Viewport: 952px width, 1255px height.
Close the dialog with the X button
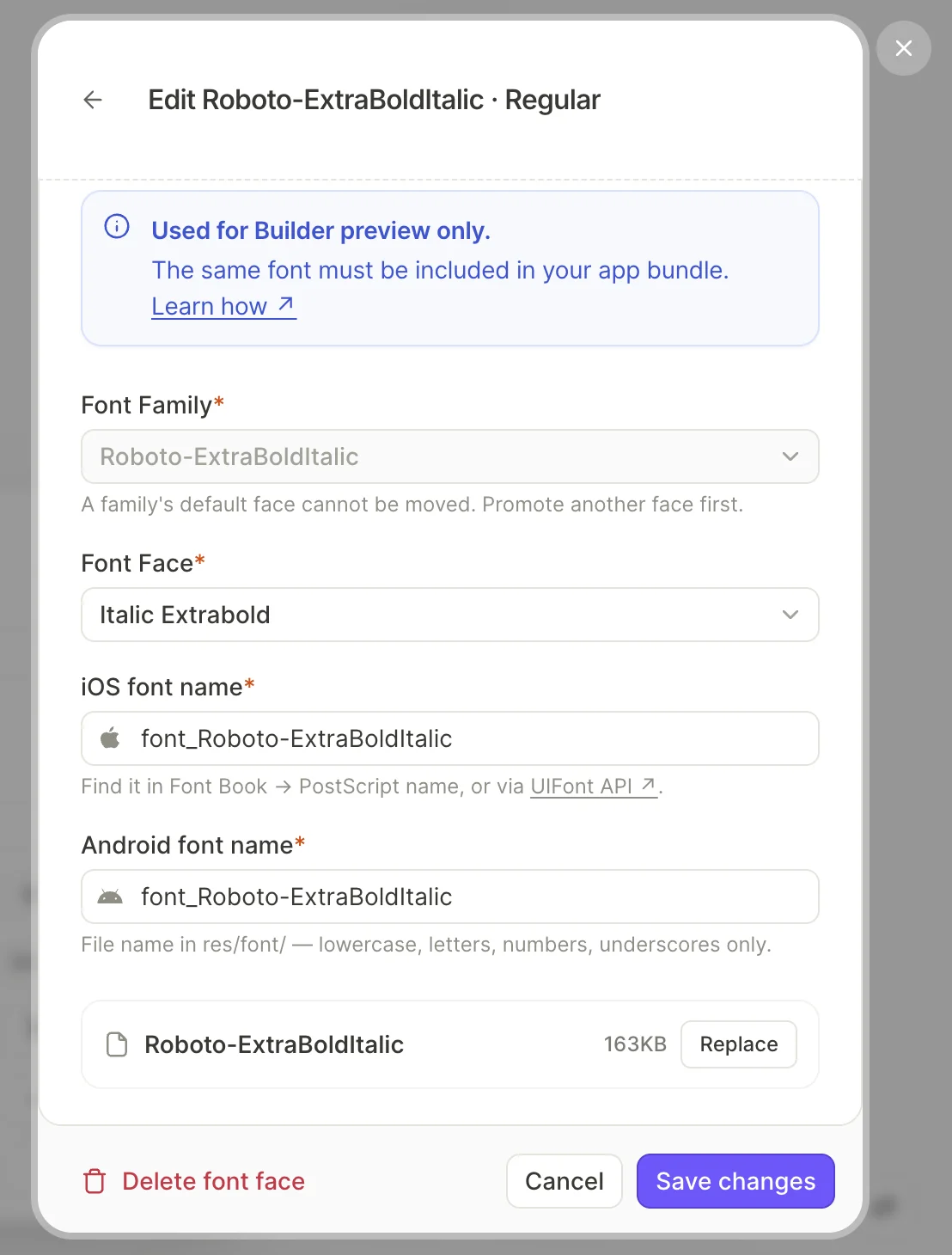[x=904, y=48]
